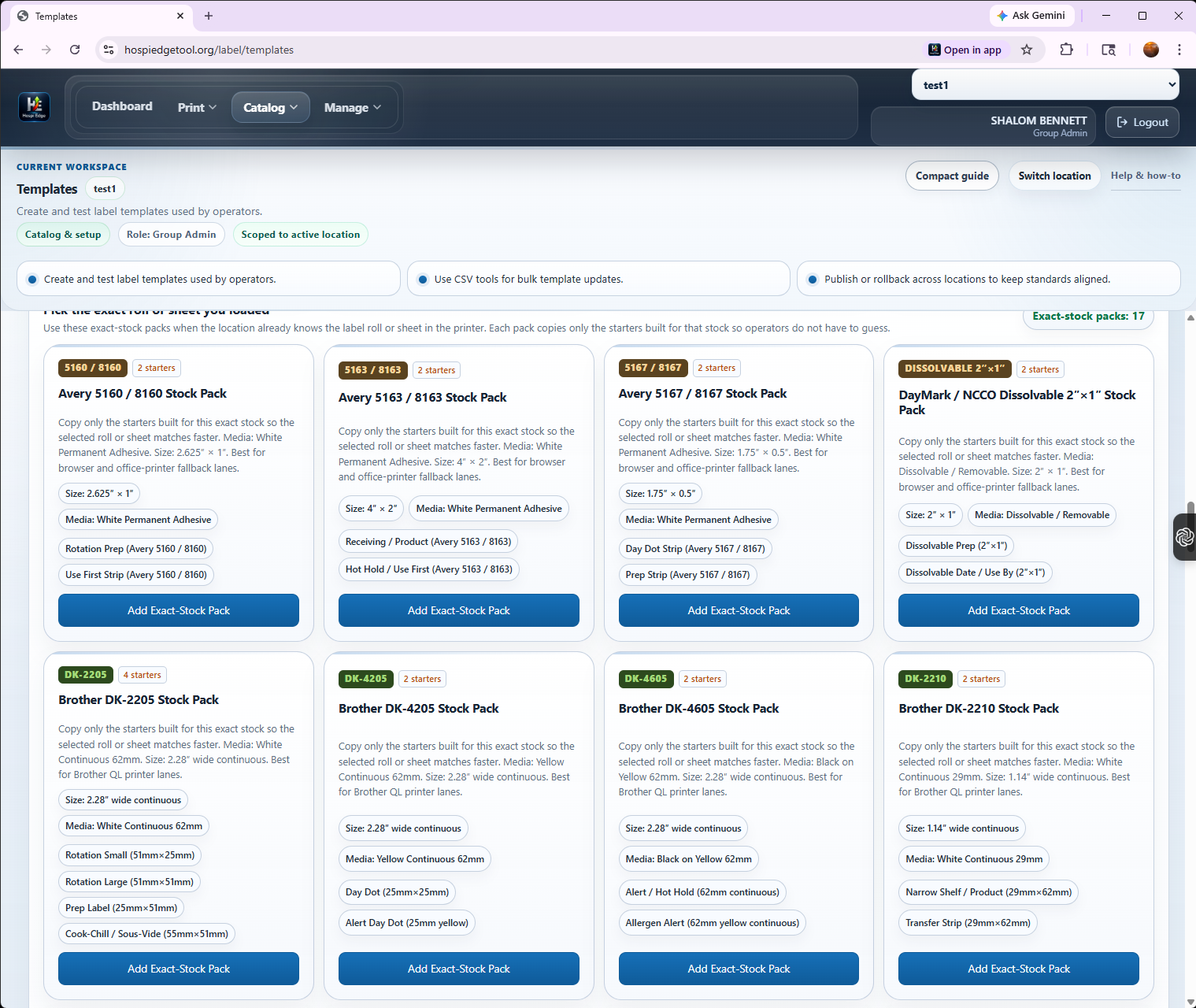Click Allergen Alert (62mm yellow continuous) starter
Viewport: 1196px width, 1008px height.
pos(712,923)
